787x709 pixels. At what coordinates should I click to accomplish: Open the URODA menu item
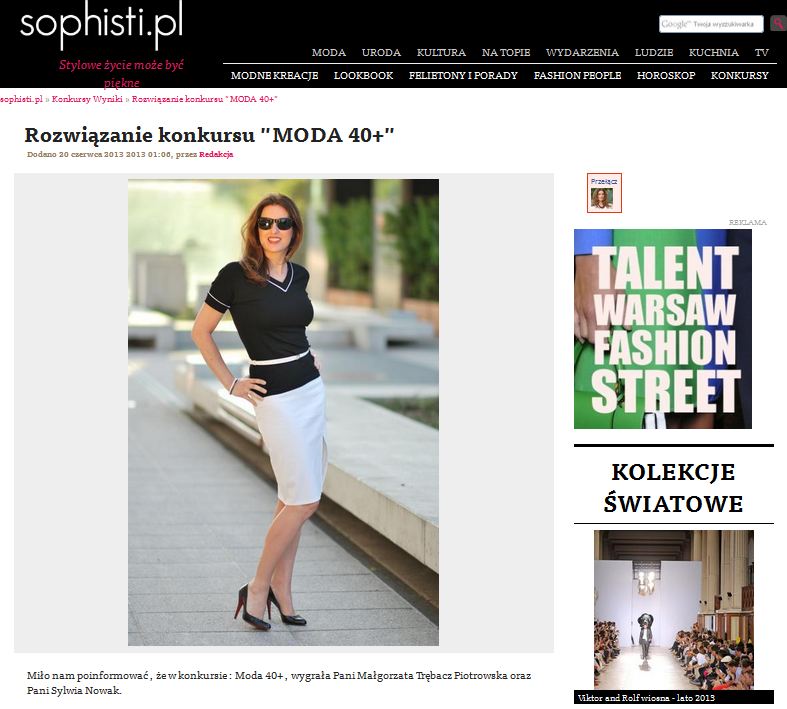coord(381,53)
